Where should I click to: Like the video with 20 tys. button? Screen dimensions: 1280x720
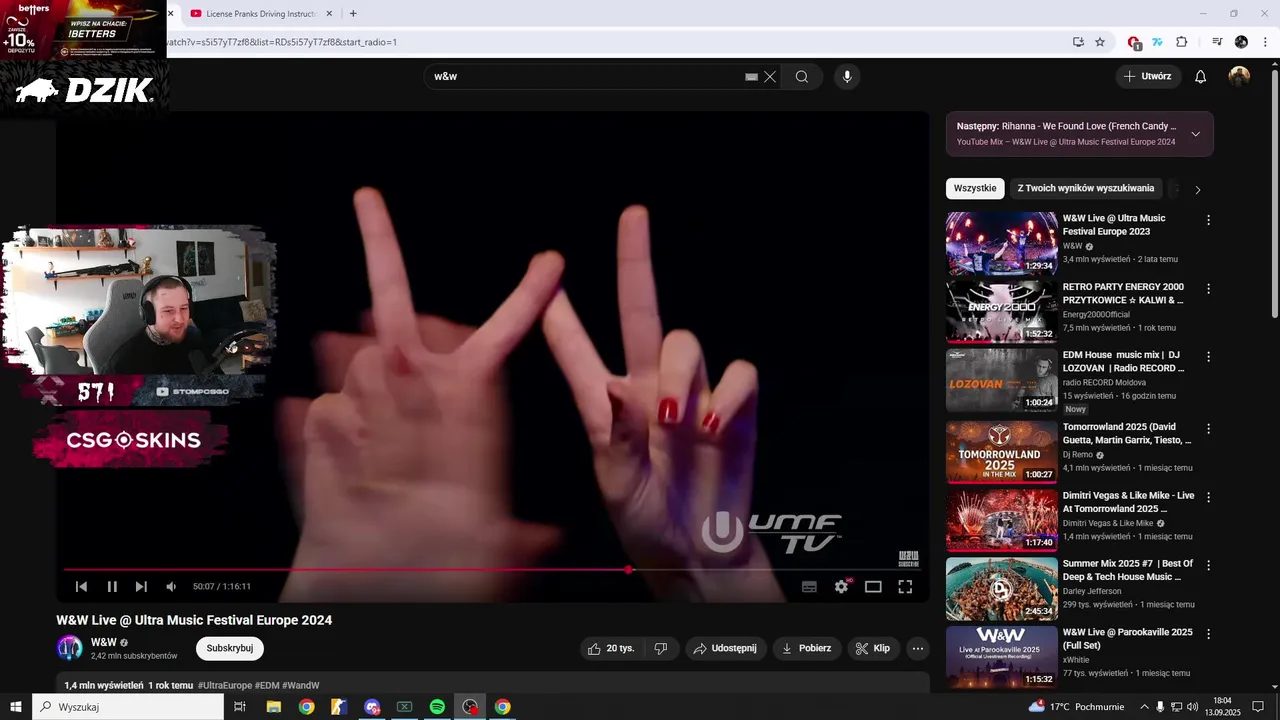[x=611, y=648]
